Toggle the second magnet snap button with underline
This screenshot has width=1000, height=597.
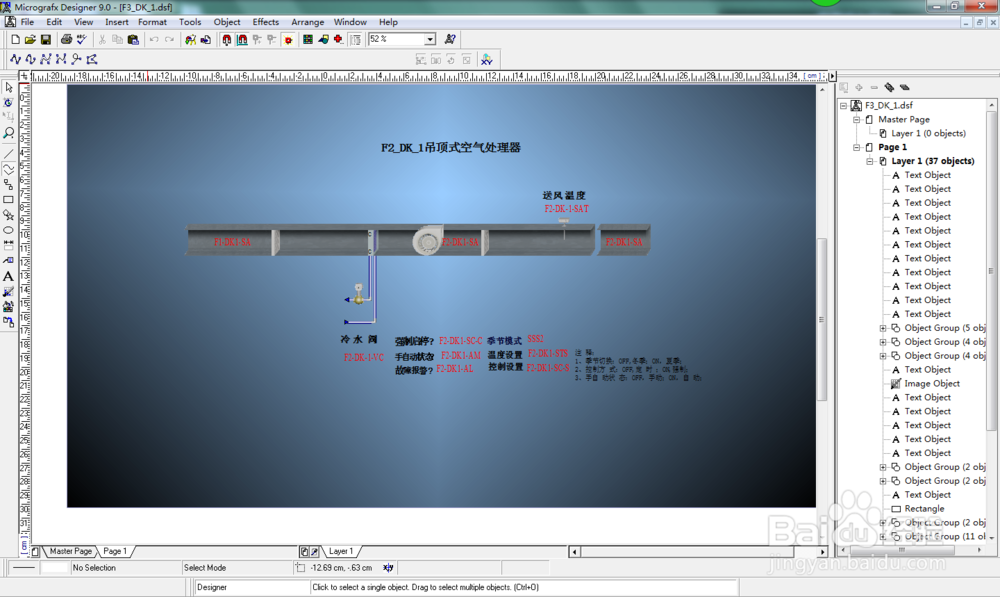click(x=242, y=40)
